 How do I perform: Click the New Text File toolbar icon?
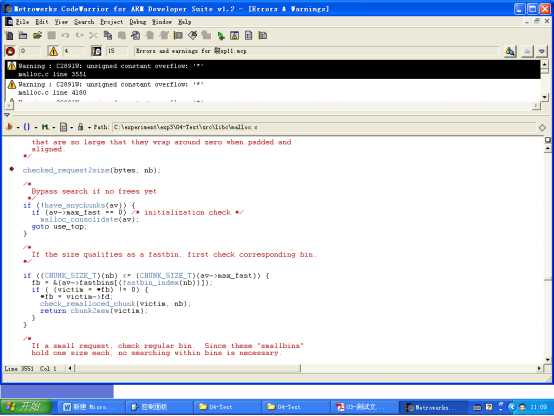pyautogui.click(x=10, y=35)
